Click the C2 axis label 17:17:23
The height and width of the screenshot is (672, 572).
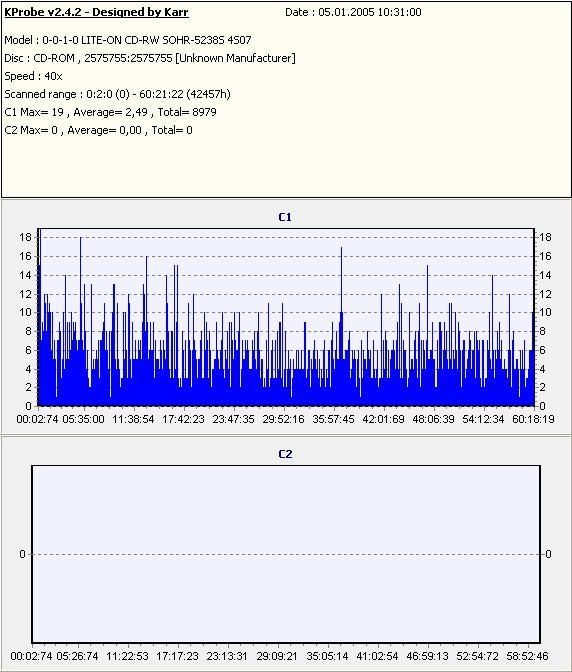click(177, 656)
